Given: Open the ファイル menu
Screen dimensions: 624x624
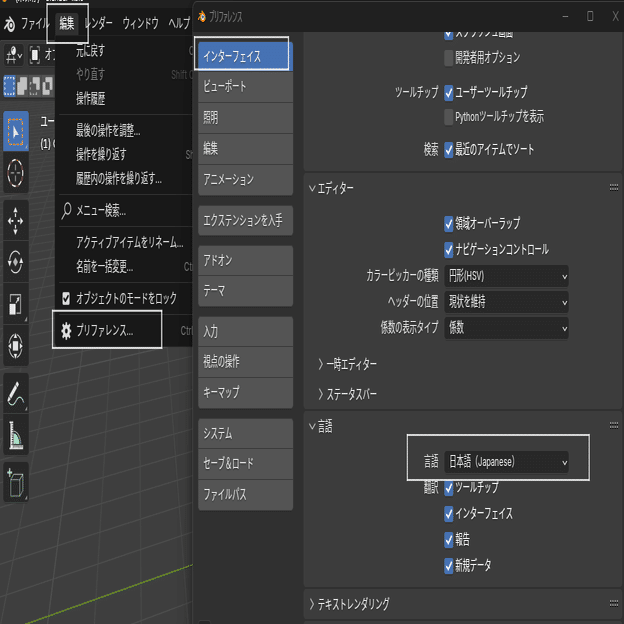Looking at the screenshot, I should [x=35, y=24].
